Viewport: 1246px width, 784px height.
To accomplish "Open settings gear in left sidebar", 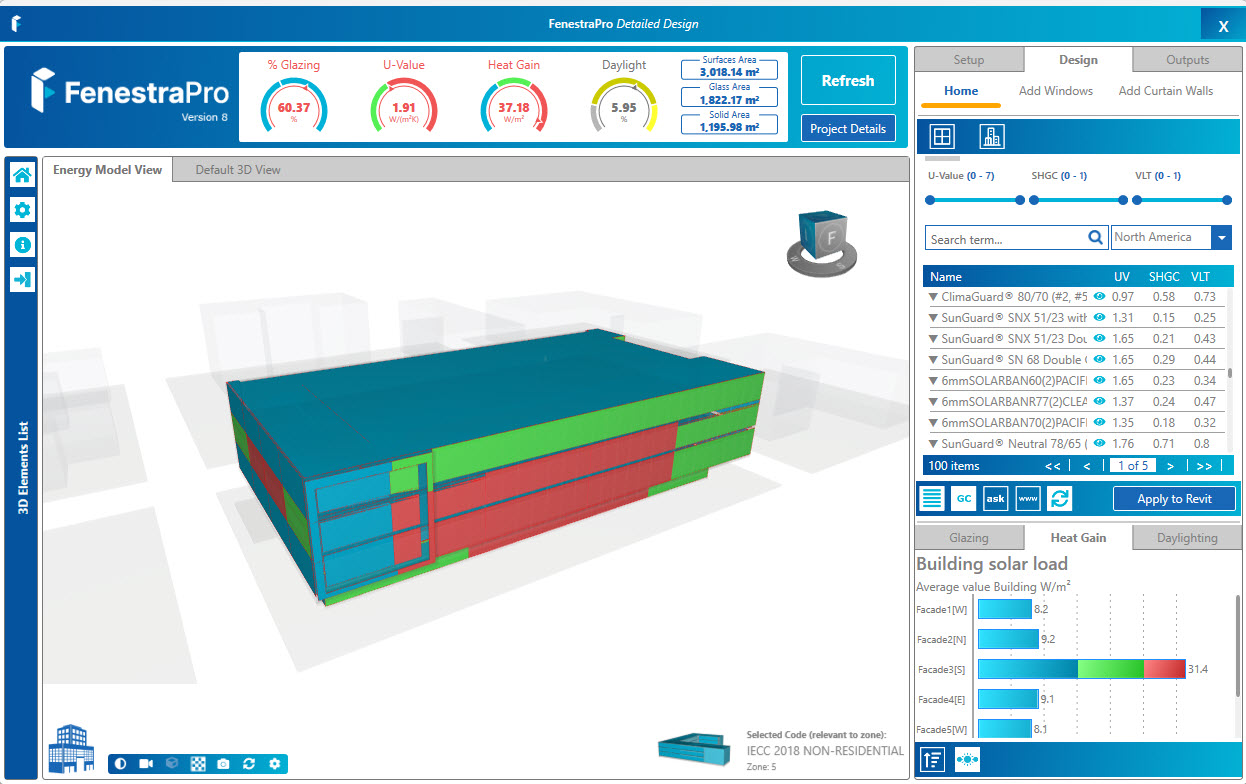I will point(22,210).
